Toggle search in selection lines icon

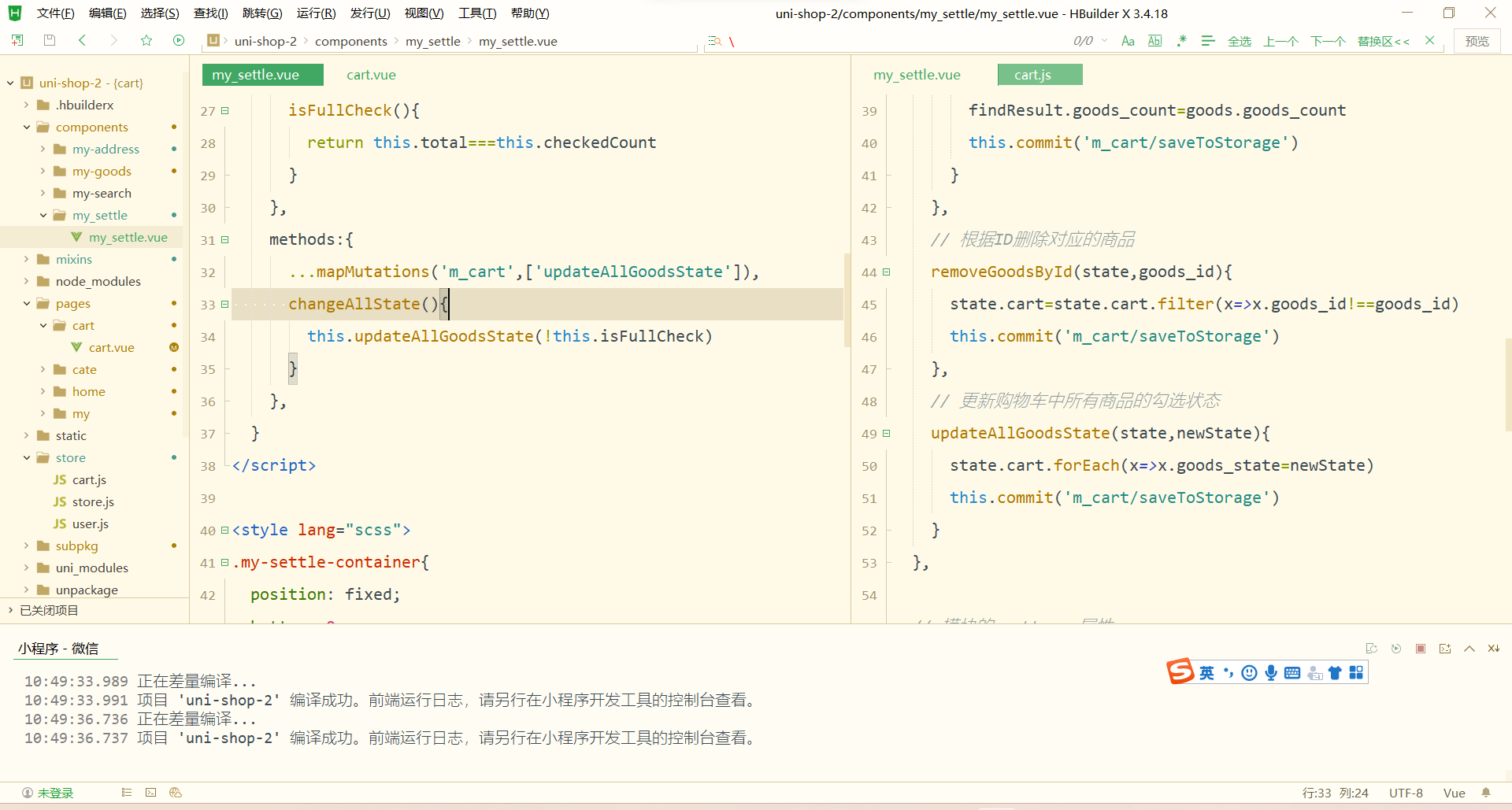click(x=1208, y=41)
